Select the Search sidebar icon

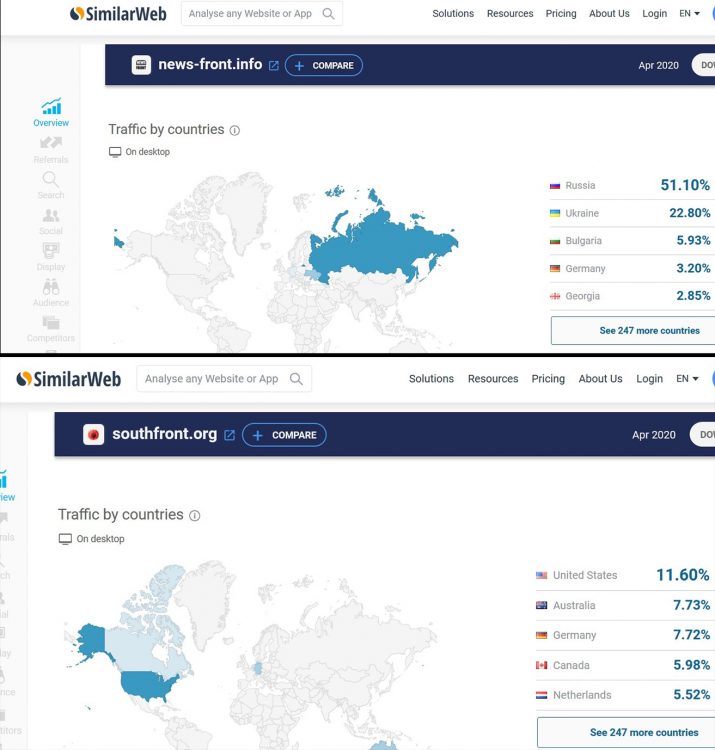51,181
